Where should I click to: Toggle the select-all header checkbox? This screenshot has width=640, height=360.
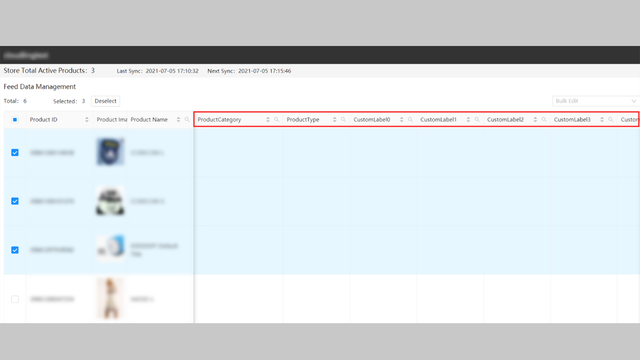point(15,120)
